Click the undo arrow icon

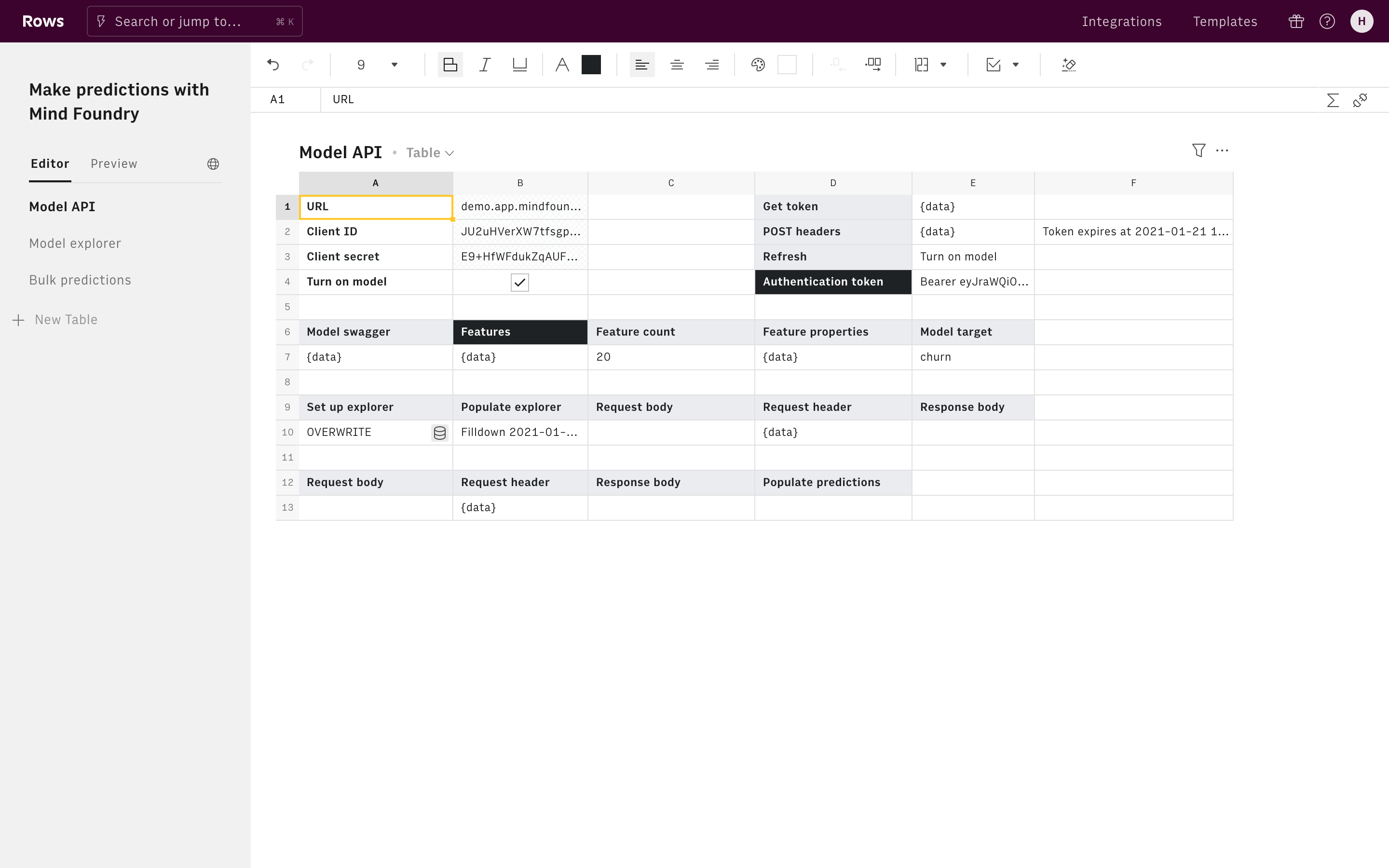coord(273,65)
